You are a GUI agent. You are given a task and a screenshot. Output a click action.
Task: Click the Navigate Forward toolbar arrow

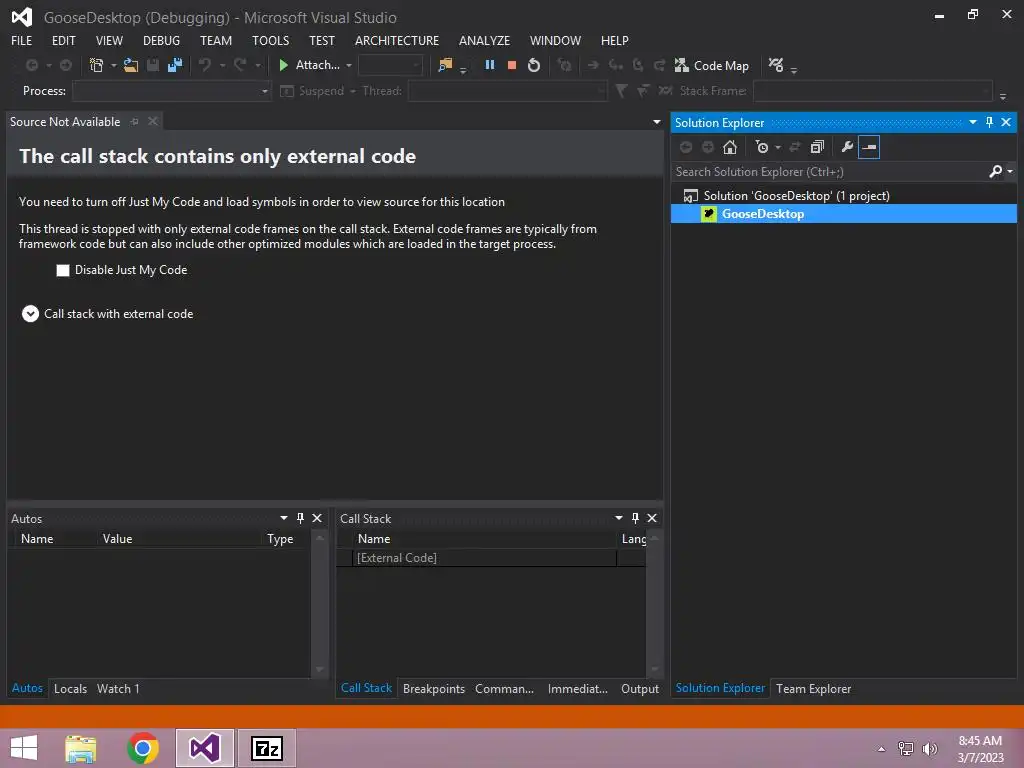pos(66,65)
